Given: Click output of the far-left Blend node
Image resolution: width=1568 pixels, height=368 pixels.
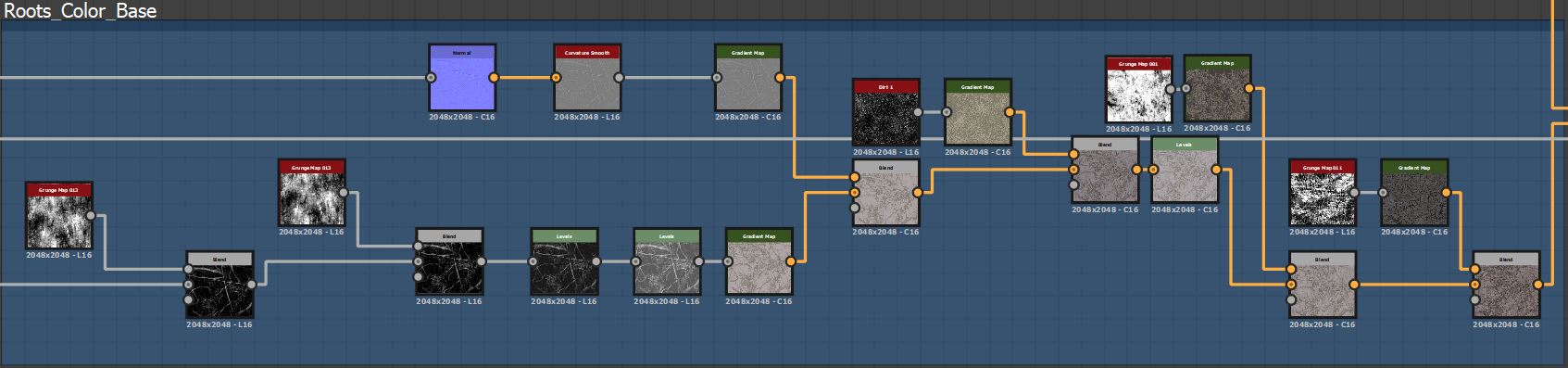Looking at the screenshot, I should tap(252, 285).
